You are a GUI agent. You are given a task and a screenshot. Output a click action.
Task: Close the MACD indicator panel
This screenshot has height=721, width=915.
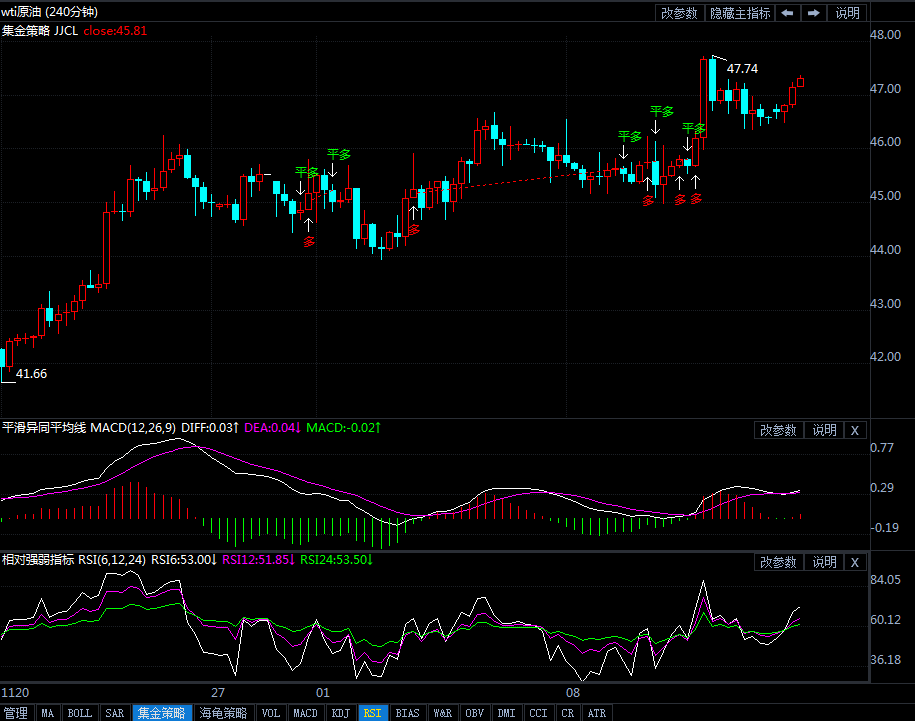(x=855, y=430)
